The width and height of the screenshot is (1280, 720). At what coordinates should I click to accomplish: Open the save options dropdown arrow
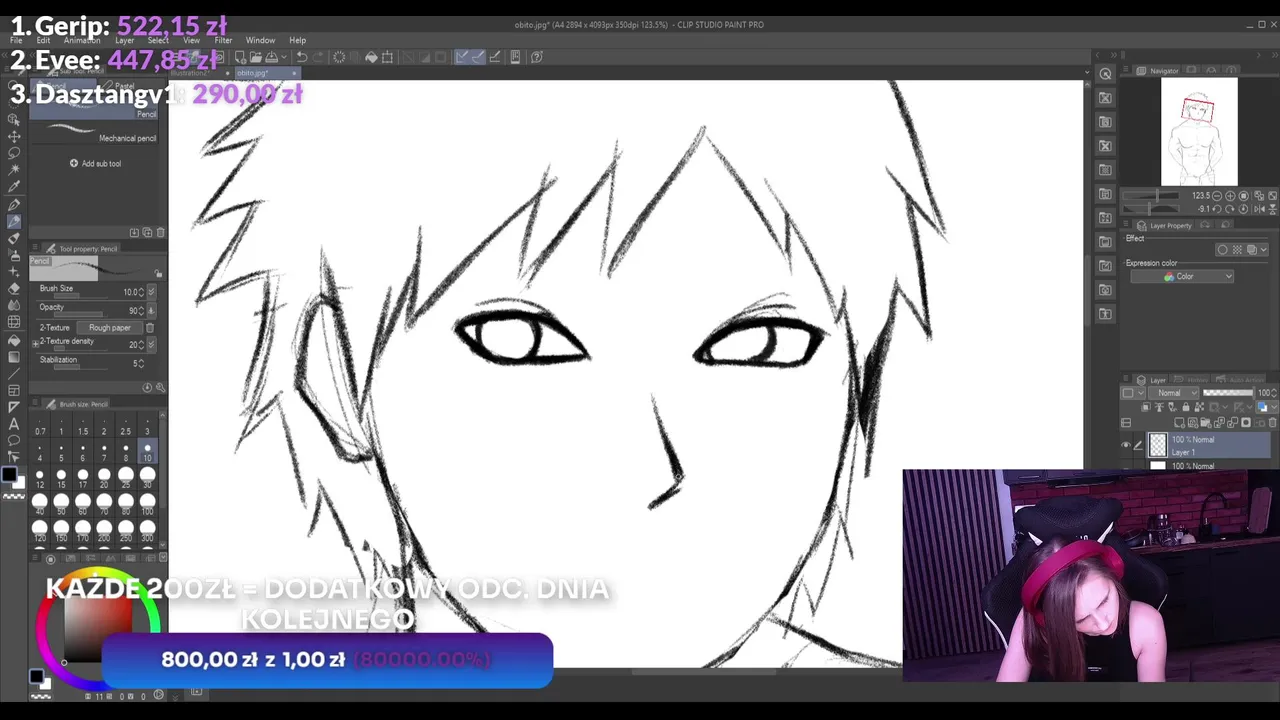coord(284,57)
